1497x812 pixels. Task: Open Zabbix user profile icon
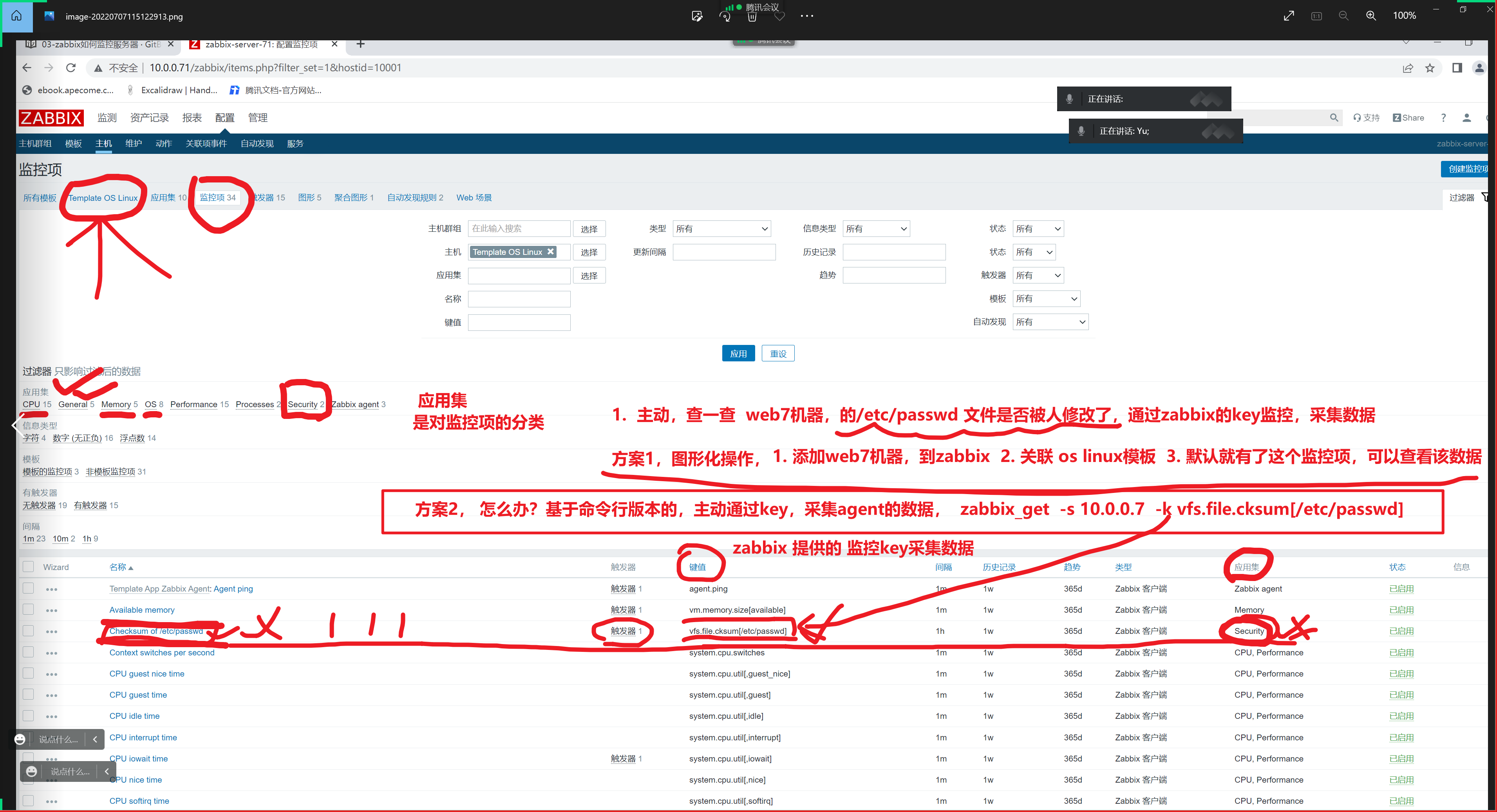(1467, 117)
